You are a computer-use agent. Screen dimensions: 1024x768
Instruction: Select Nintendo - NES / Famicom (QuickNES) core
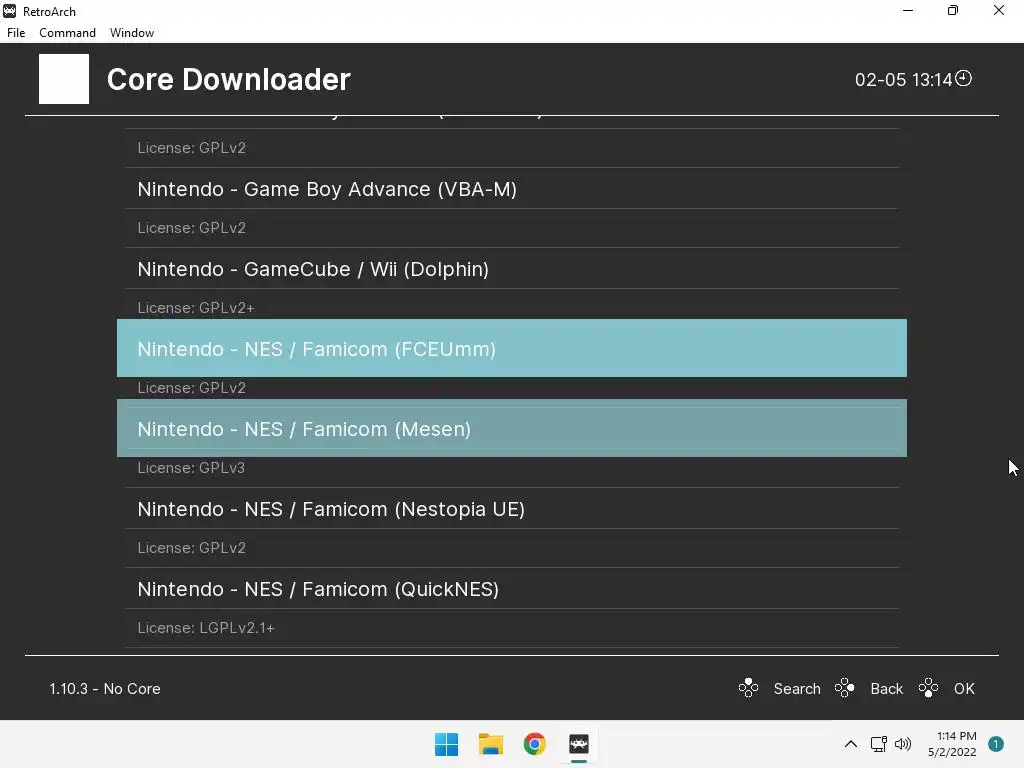click(512, 589)
